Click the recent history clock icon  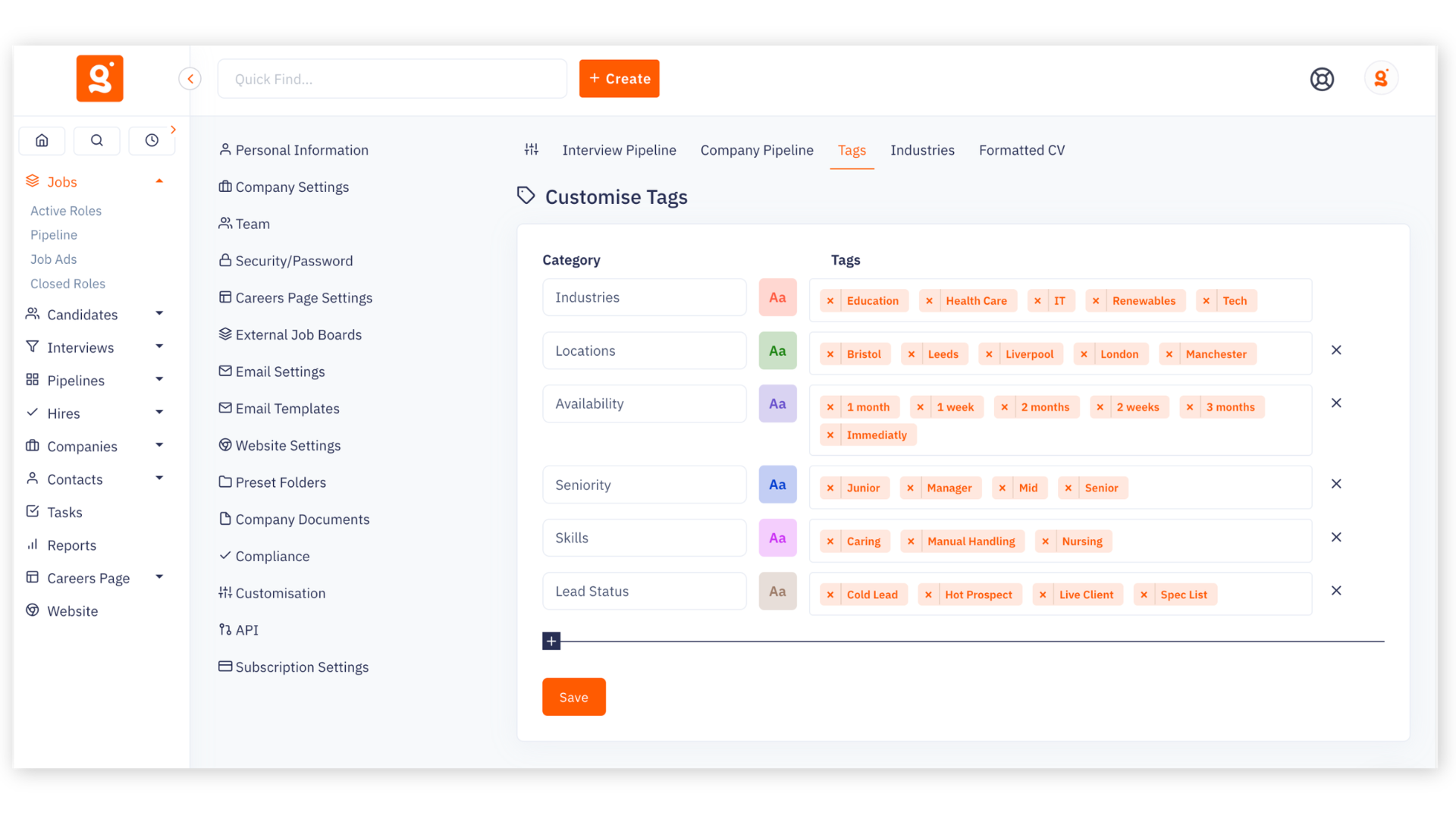[151, 140]
